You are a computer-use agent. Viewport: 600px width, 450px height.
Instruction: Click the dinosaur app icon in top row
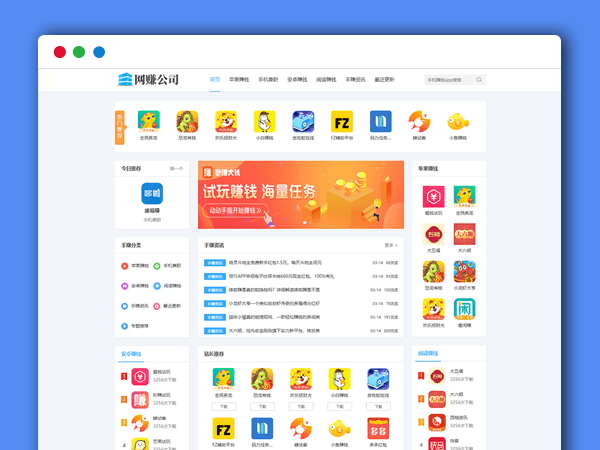point(188,122)
